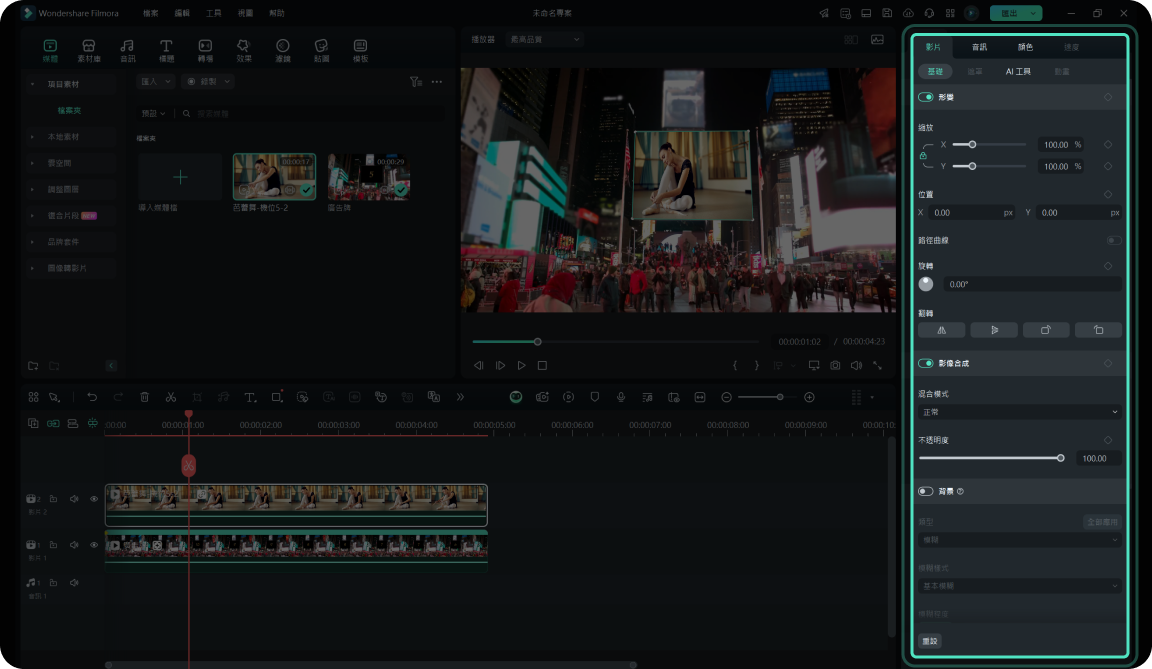Open the 匯入 import dropdown
Screen dimensions: 1152x669
[156, 82]
